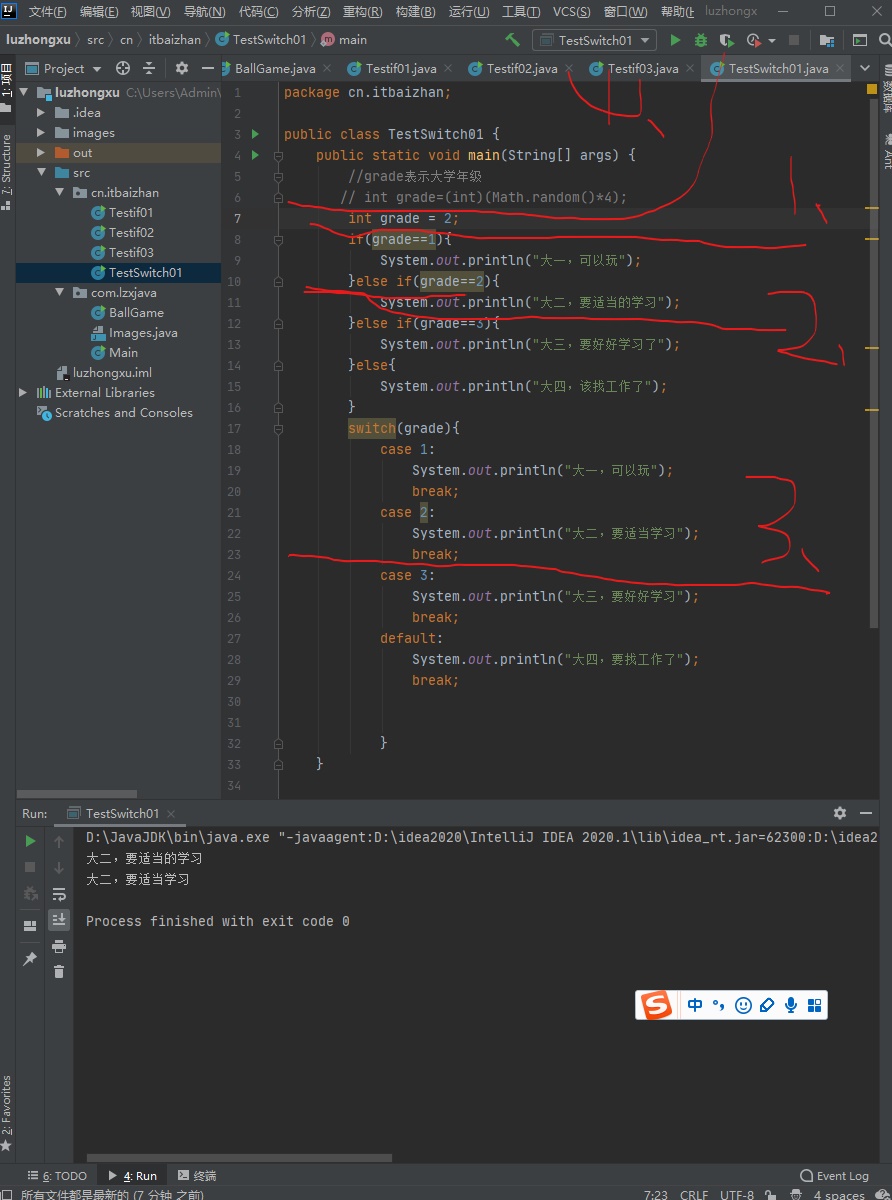Hide the Project tool window

point(208,68)
